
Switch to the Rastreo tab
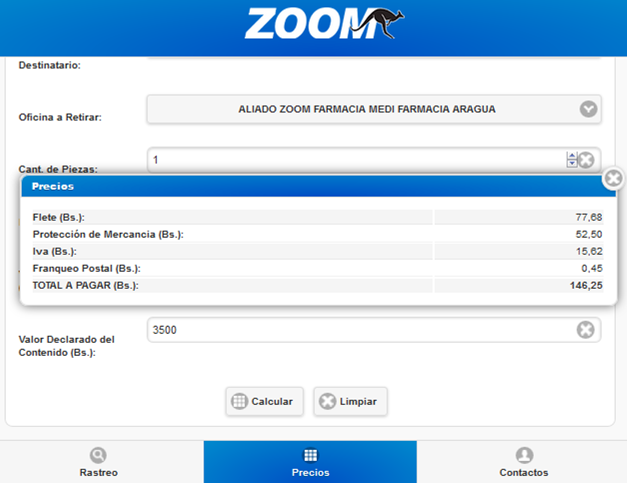click(x=102, y=462)
